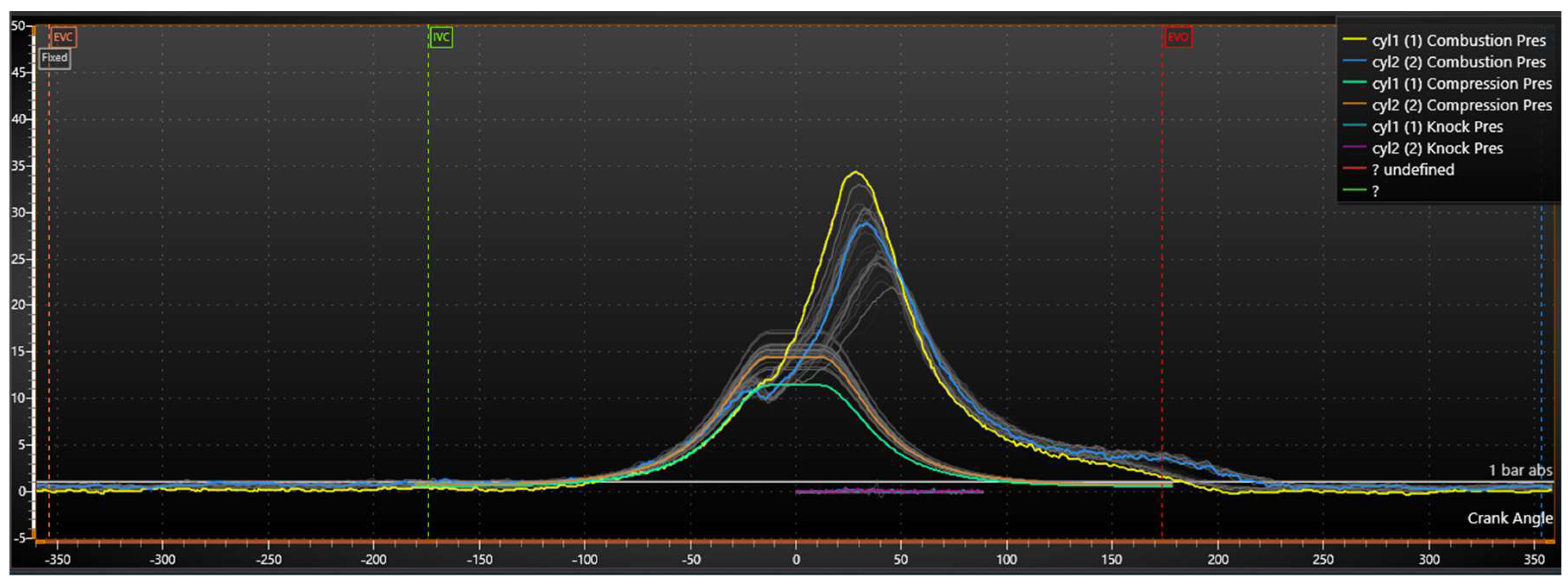Select cyl2 (2) Combustion Pres legend entry
This screenshot has width=1568, height=585.
(x=1459, y=62)
